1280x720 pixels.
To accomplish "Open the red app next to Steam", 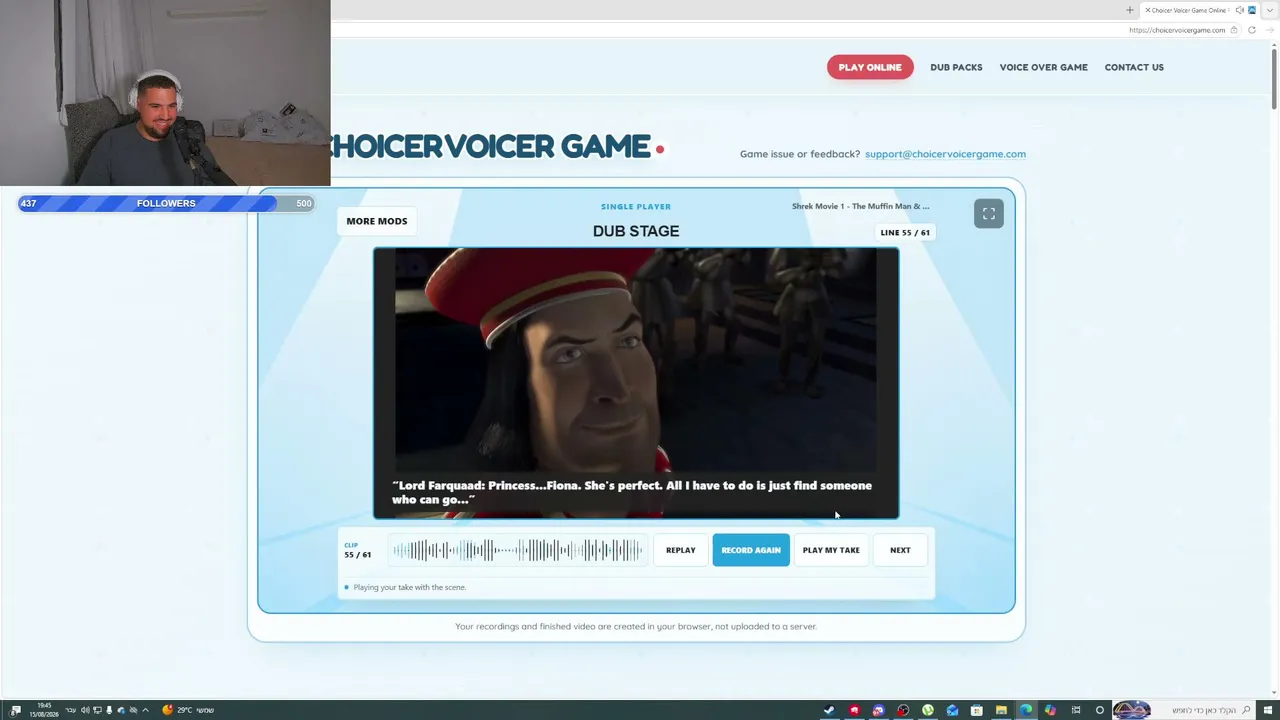I will [854, 710].
